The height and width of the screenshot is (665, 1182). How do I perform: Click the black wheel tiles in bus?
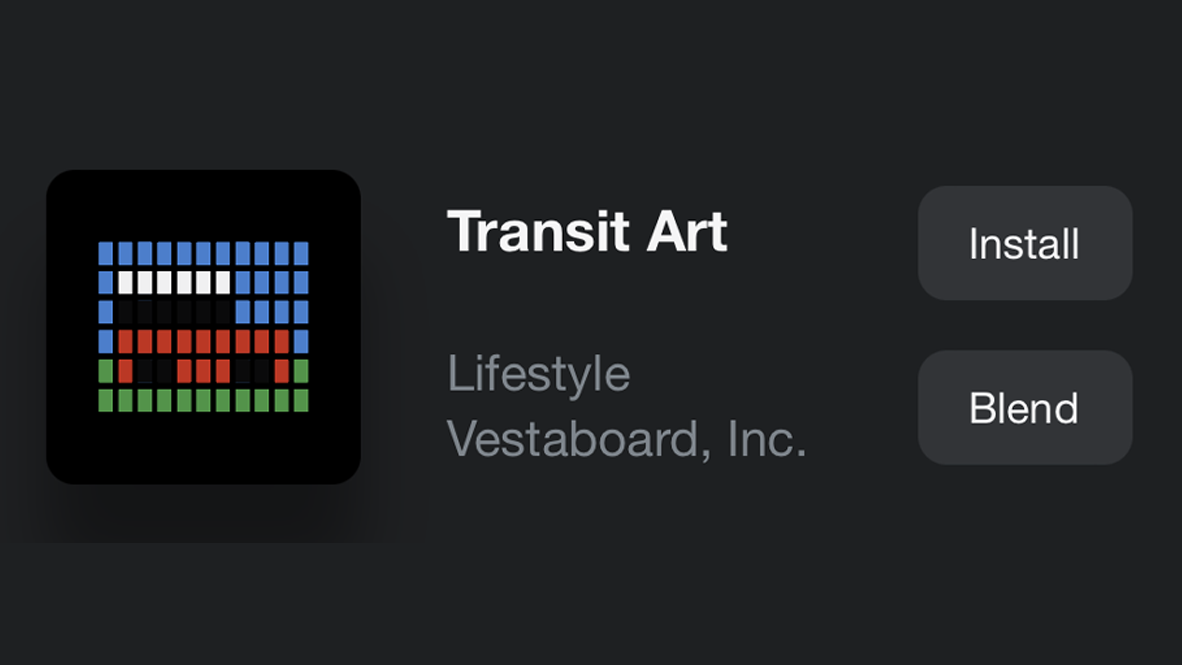(x=154, y=372)
